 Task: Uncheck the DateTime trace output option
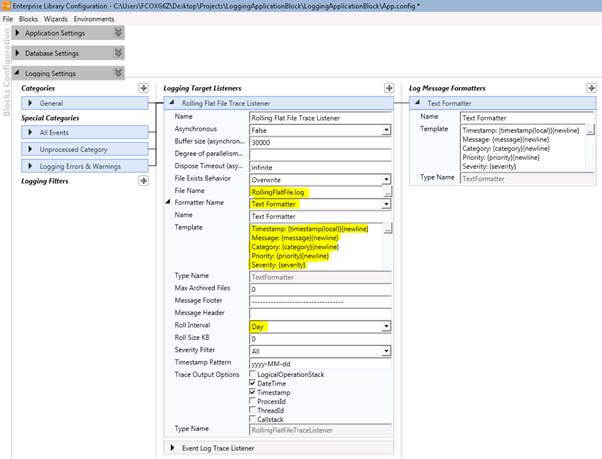252,383
